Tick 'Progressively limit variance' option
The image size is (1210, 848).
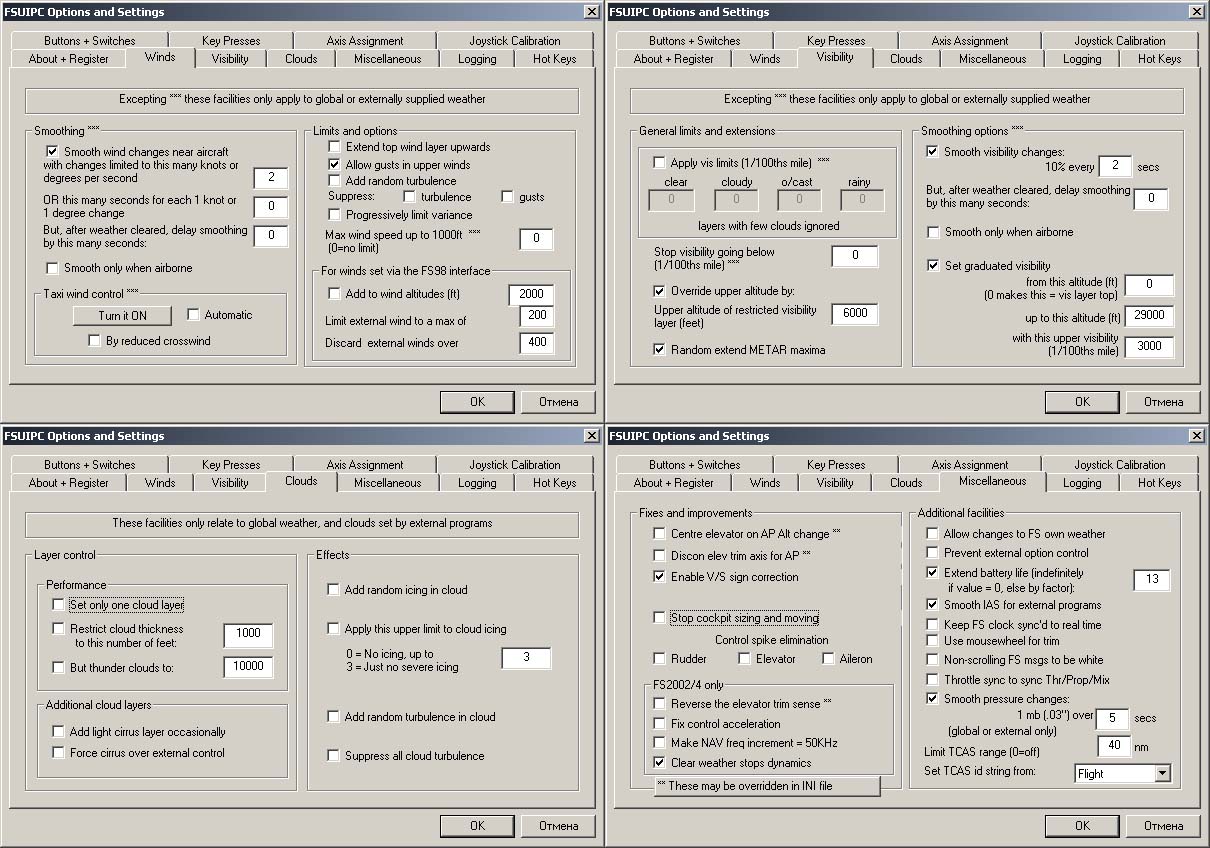pyautogui.click(x=335, y=215)
